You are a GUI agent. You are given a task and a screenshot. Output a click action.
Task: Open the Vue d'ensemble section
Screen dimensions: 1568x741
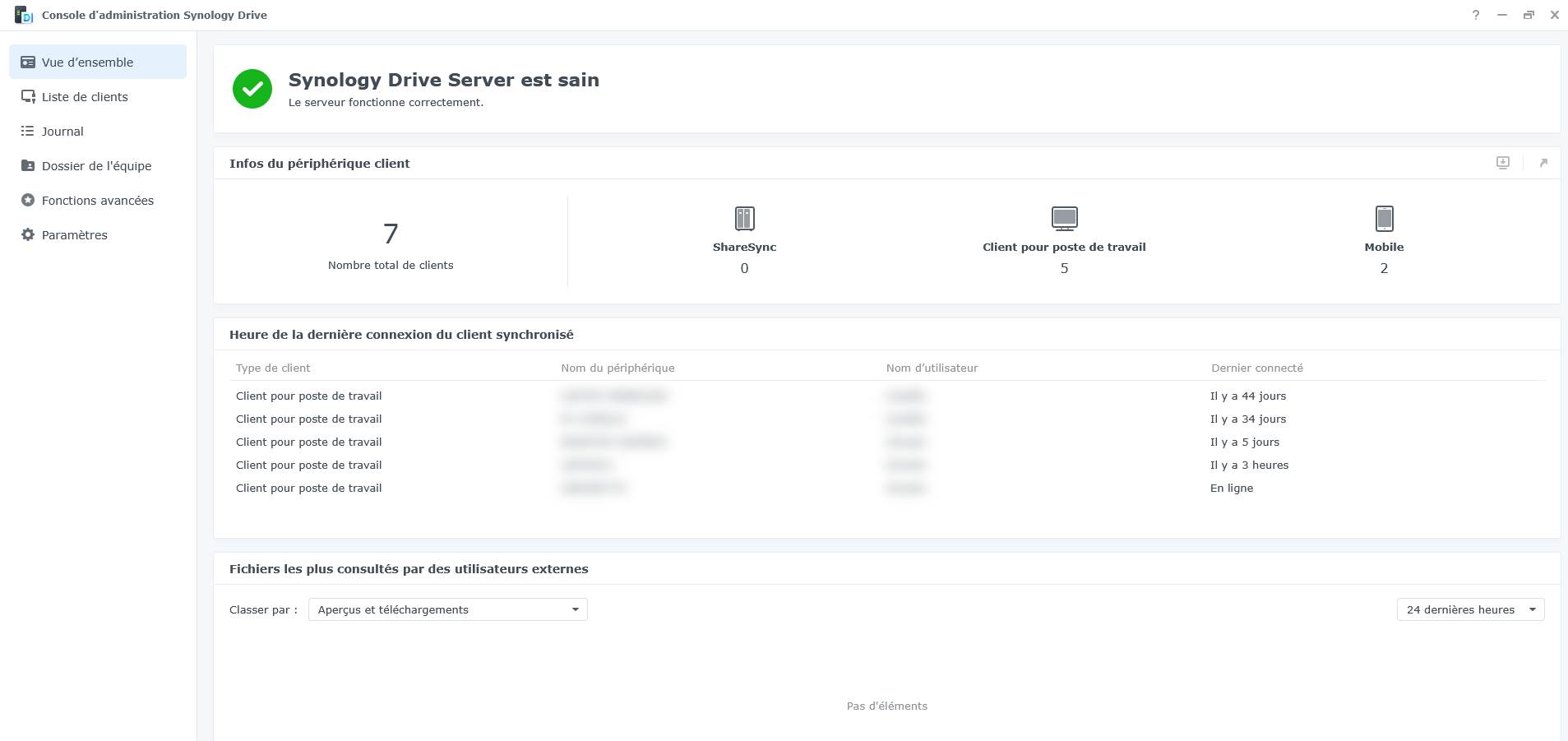(98, 63)
